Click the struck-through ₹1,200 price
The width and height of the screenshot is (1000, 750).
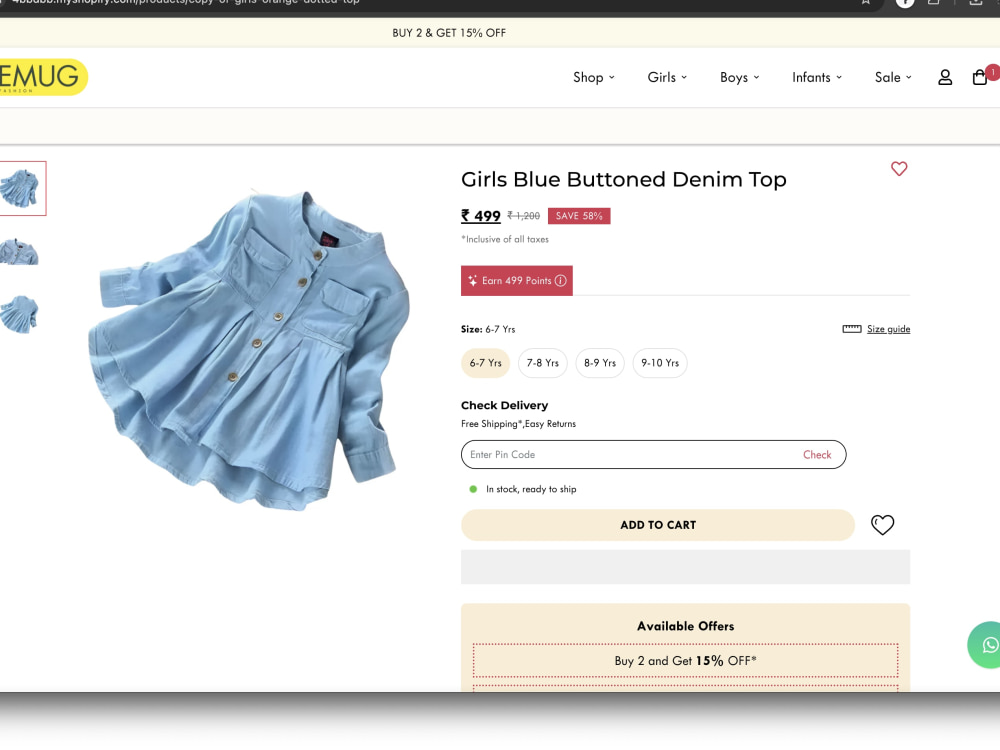[524, 216]
